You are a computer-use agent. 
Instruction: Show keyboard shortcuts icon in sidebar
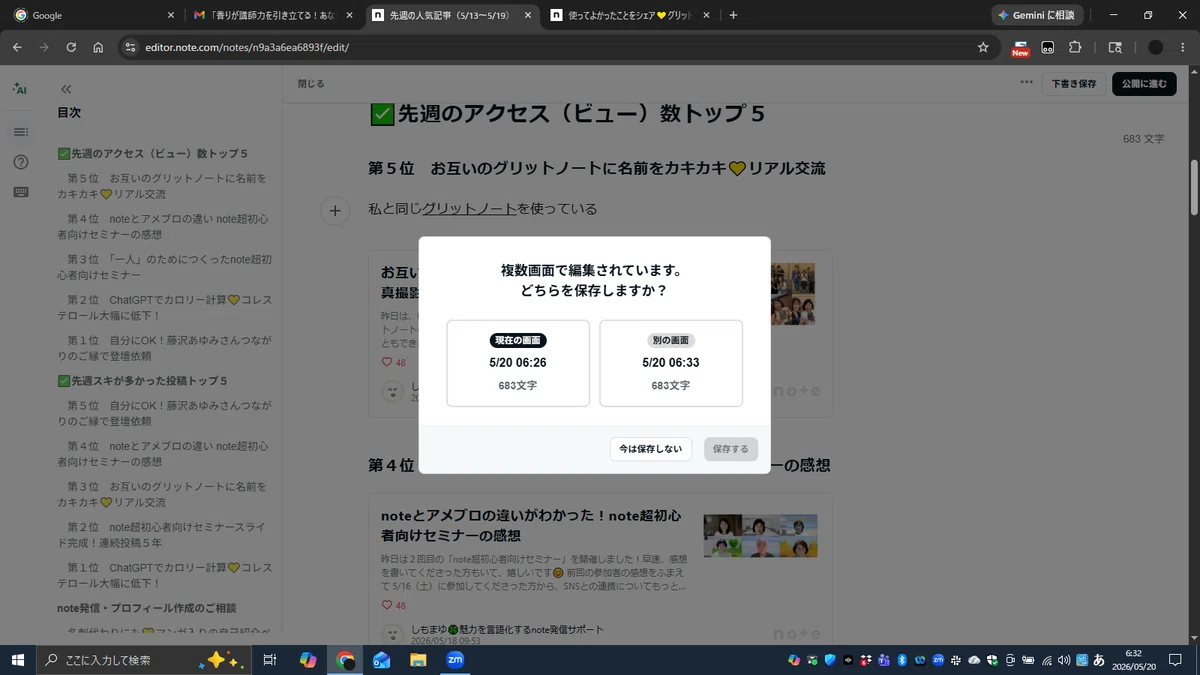tap(20, 192)
